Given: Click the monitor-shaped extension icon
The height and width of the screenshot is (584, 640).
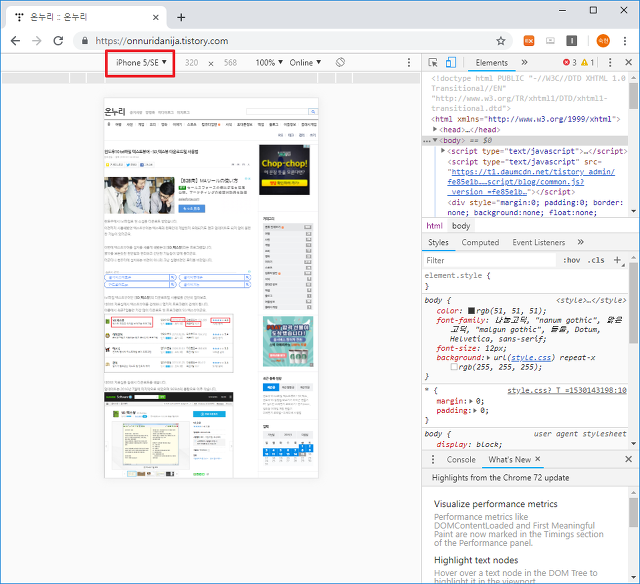Looking at the screenshot, I should point(550,40).
